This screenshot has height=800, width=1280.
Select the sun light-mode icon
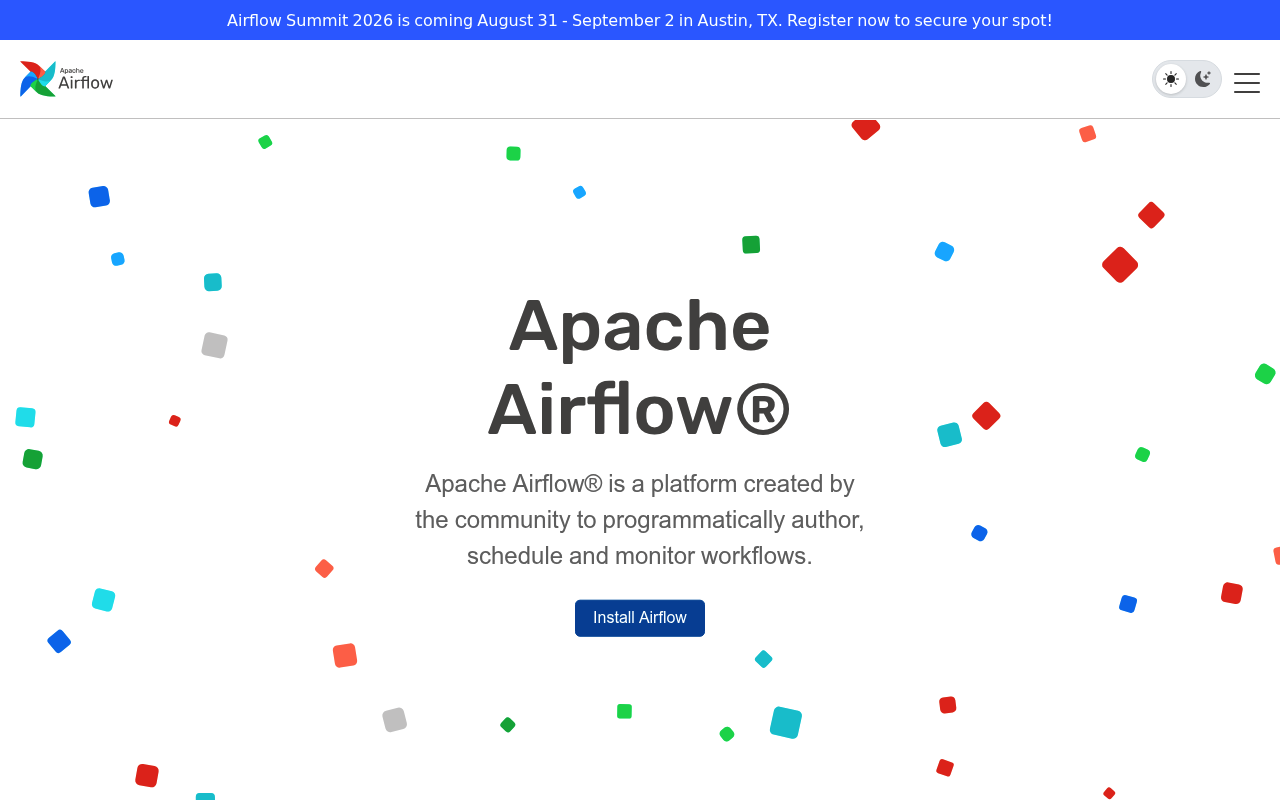coord(1171,79)
